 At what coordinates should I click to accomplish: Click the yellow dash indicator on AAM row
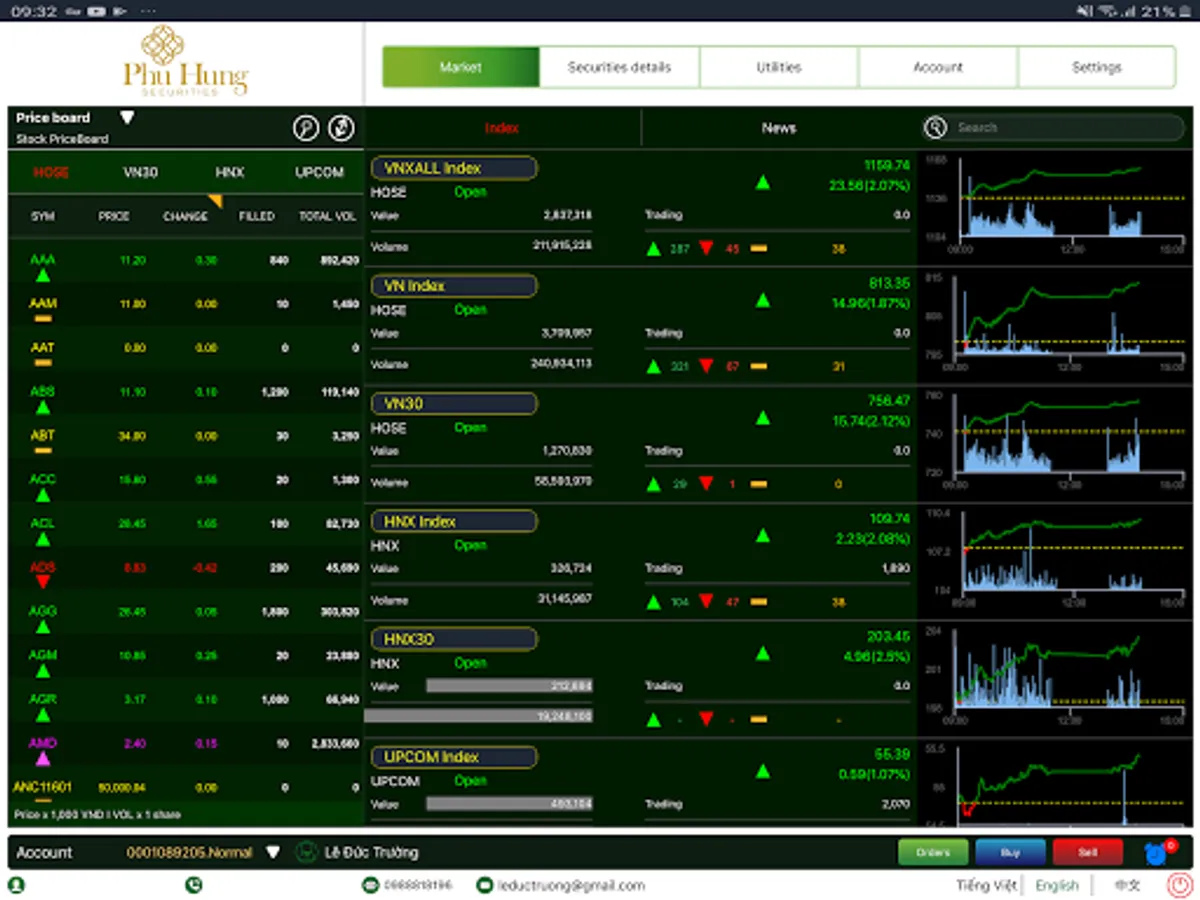pos(42,316)
